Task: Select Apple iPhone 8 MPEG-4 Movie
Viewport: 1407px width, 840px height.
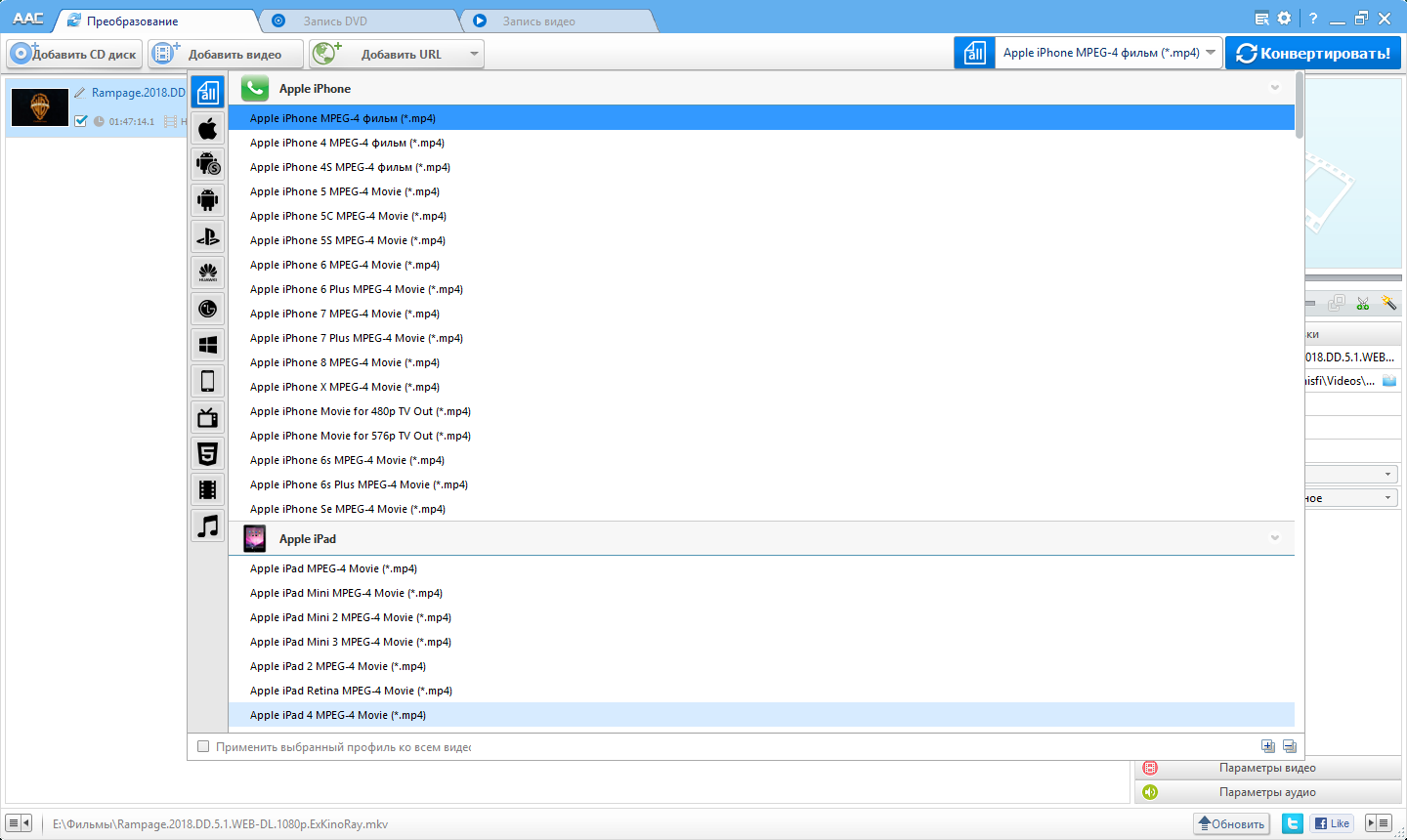Action: coord(761,362)
